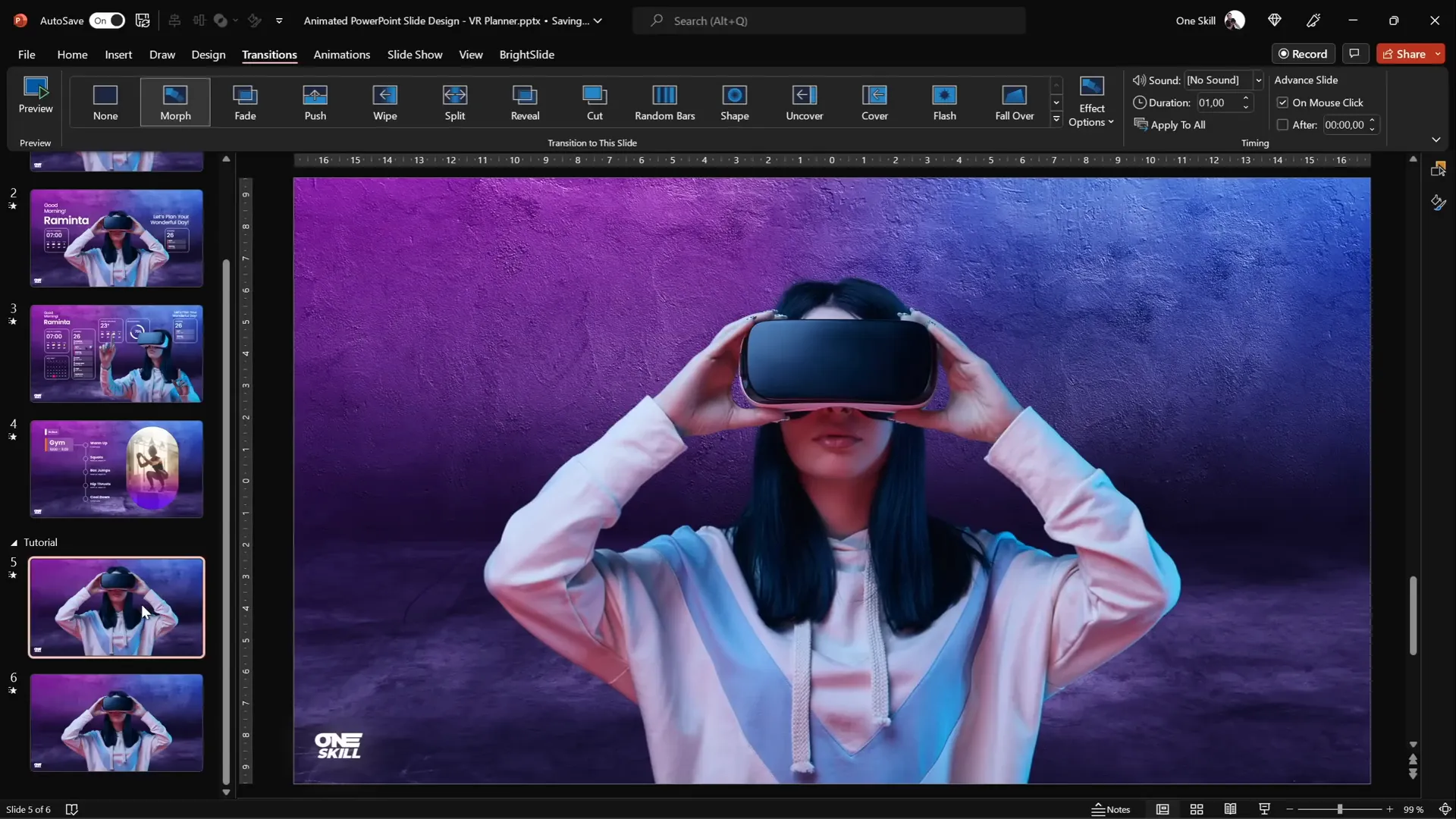Select slide 2 thumbnail Raminta

(x=117, y=238)
